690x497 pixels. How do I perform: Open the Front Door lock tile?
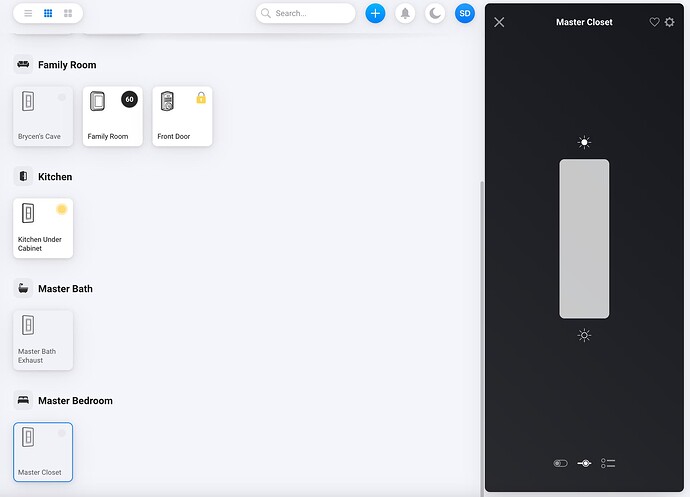coord(182,116)
